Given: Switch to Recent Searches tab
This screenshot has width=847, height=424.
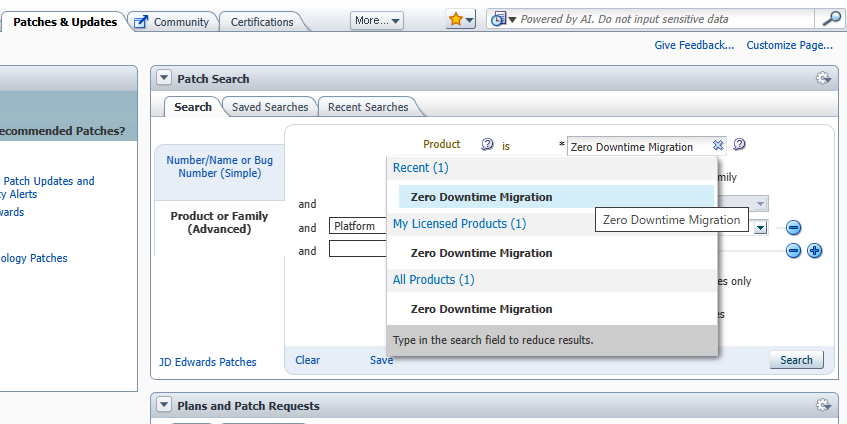Looking at the screenshot, I should [x=368, y=107].
